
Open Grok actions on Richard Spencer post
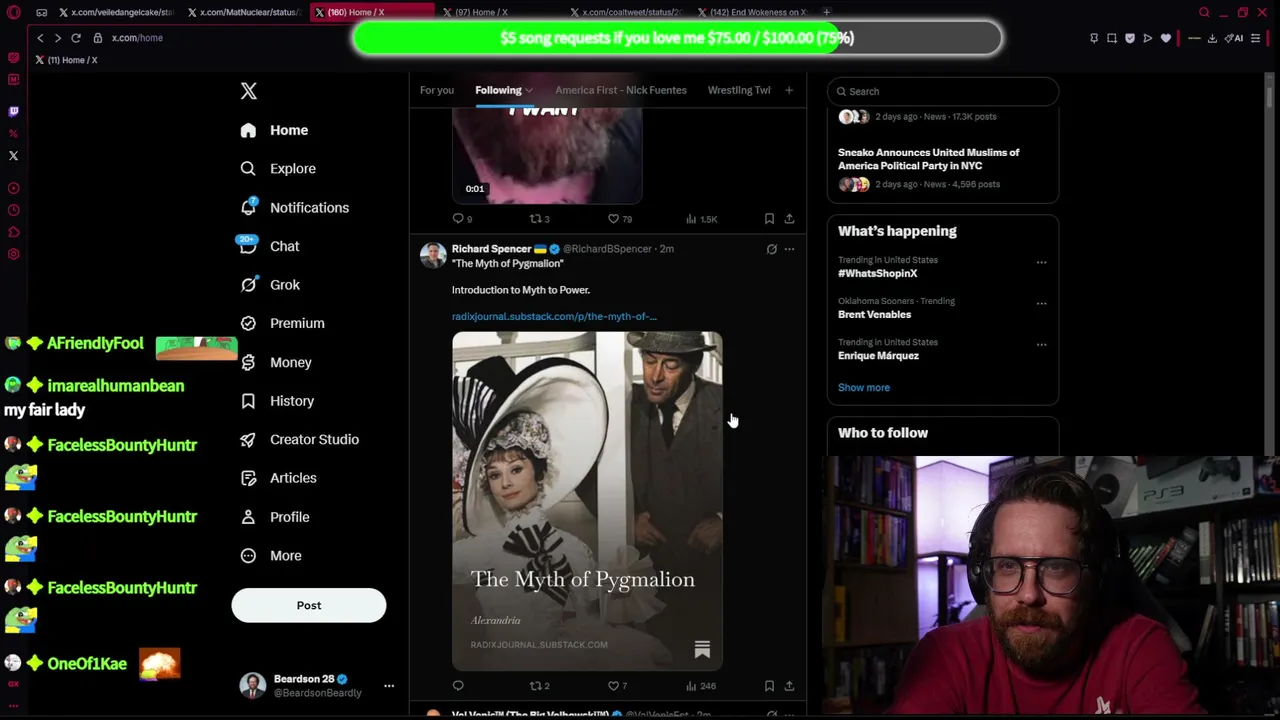tap(771, 249)
